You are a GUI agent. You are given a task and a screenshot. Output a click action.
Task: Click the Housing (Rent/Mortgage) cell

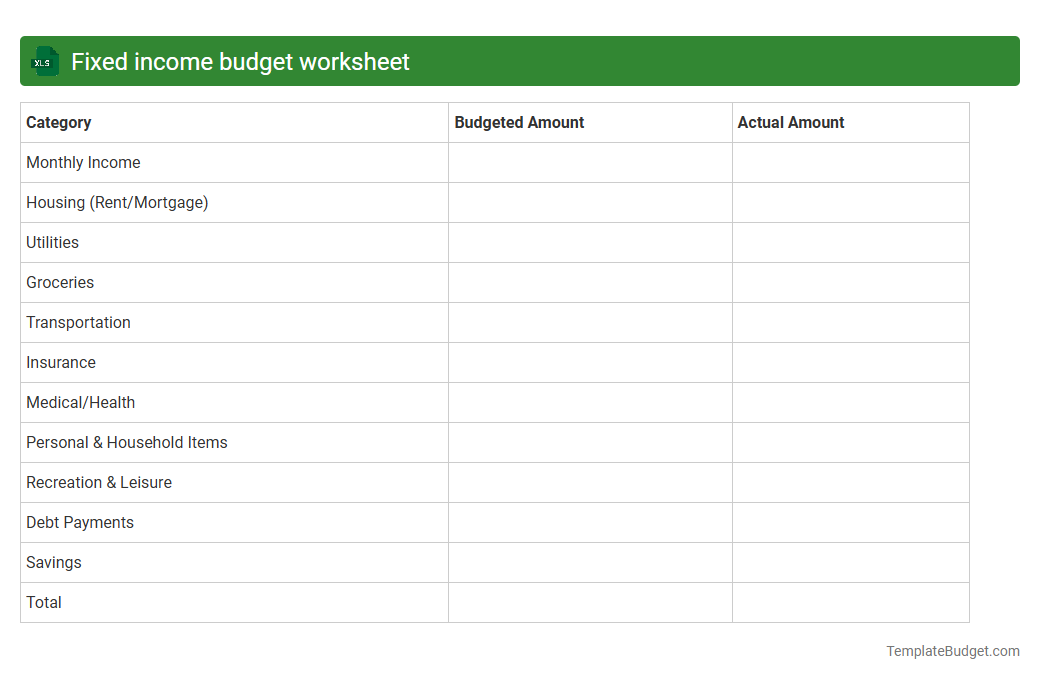point(117,202)
